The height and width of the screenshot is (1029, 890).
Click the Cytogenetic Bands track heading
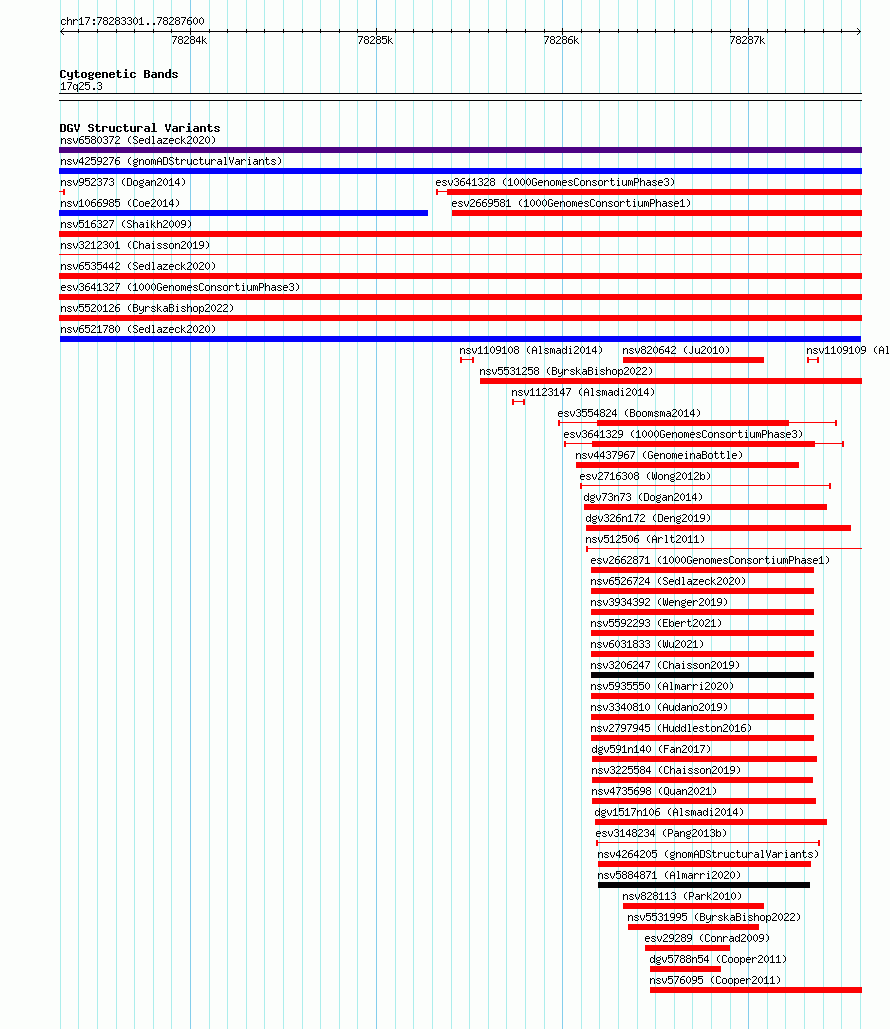[x=119, y=74]
